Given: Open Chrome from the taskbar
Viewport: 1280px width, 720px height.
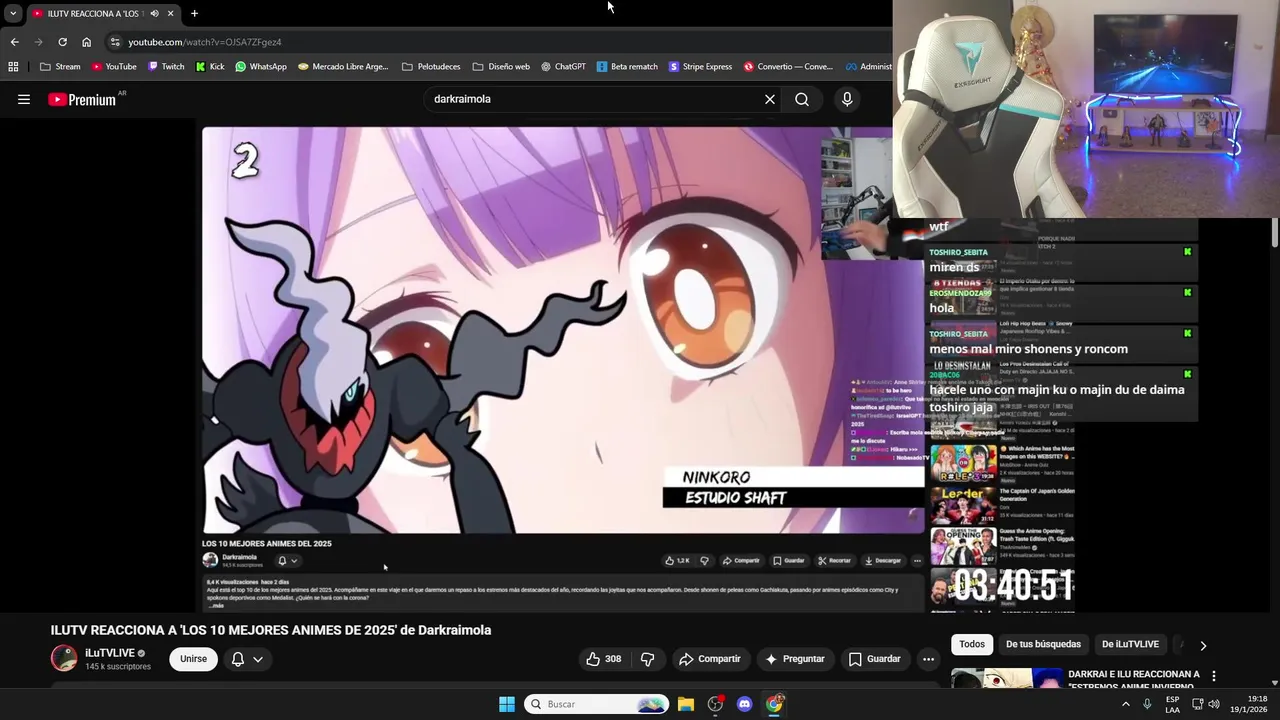Looking at the screenshot, I should pyautogui.click(x=774, y=704).
